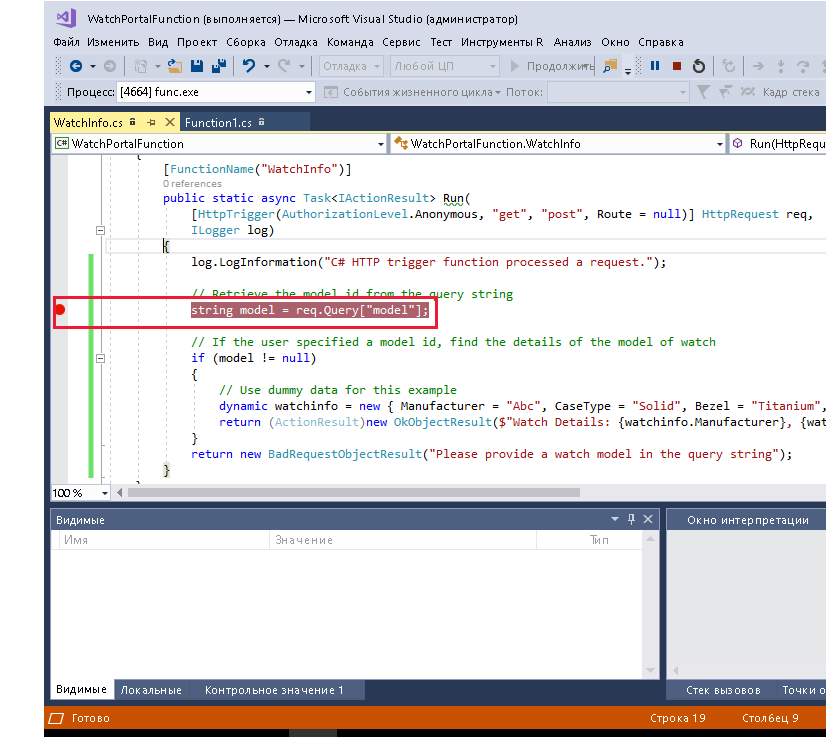Click the Navigate Forward arrow icon
Image resolution: width=826 pixels, height=738 pixels.
(x=110, y=66)
